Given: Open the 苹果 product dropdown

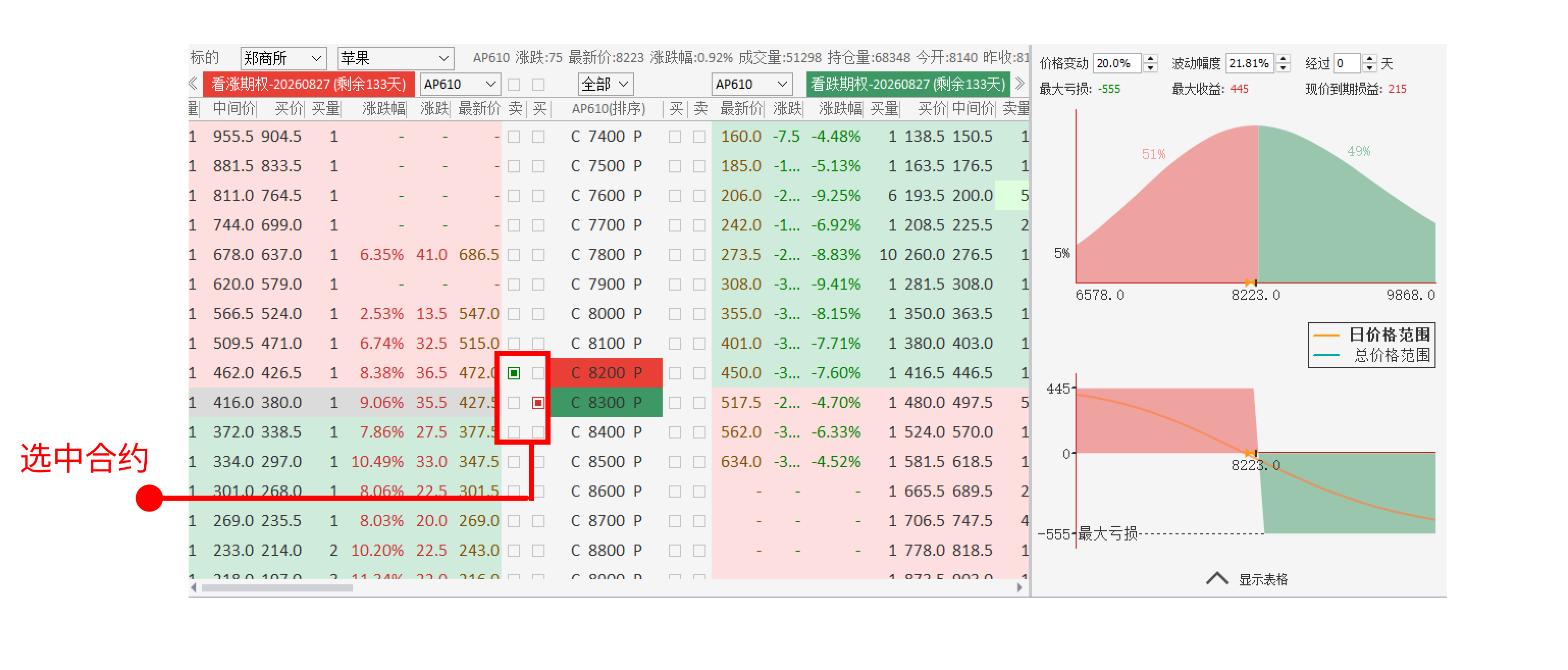Looking at the screenshot, I should pos(395,59).
